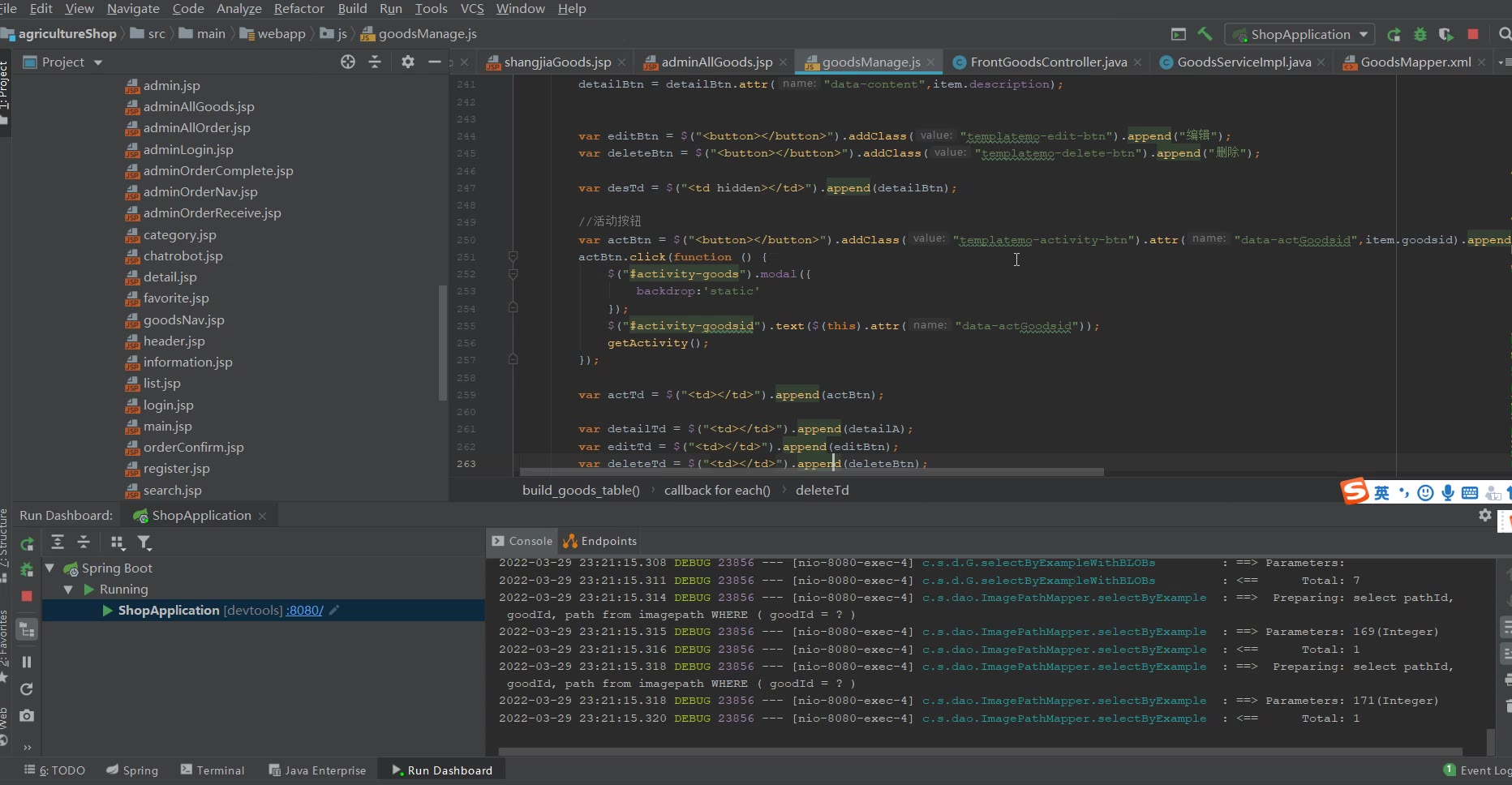1512x785 pixels.
Task: Run ShopApplication with the green rerun icon
Action: [x=1394, y=34]
